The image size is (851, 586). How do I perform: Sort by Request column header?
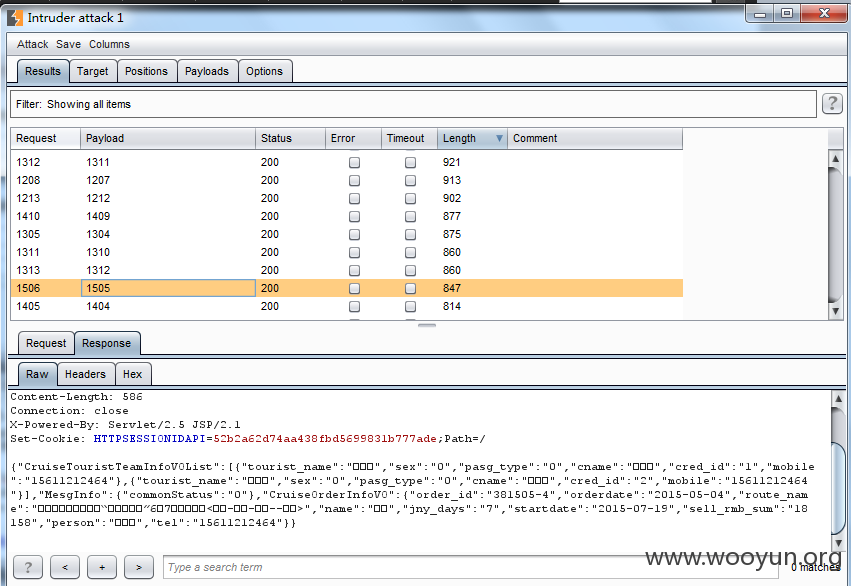[46, 138]
